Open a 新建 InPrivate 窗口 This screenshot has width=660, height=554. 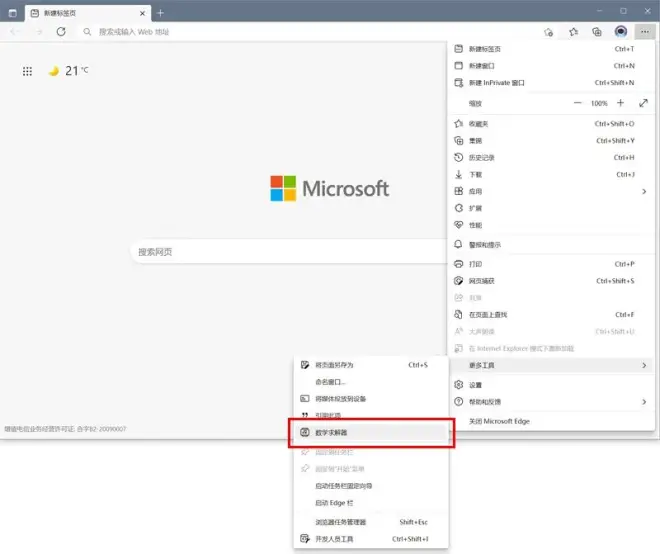click(x=551, y=83)
